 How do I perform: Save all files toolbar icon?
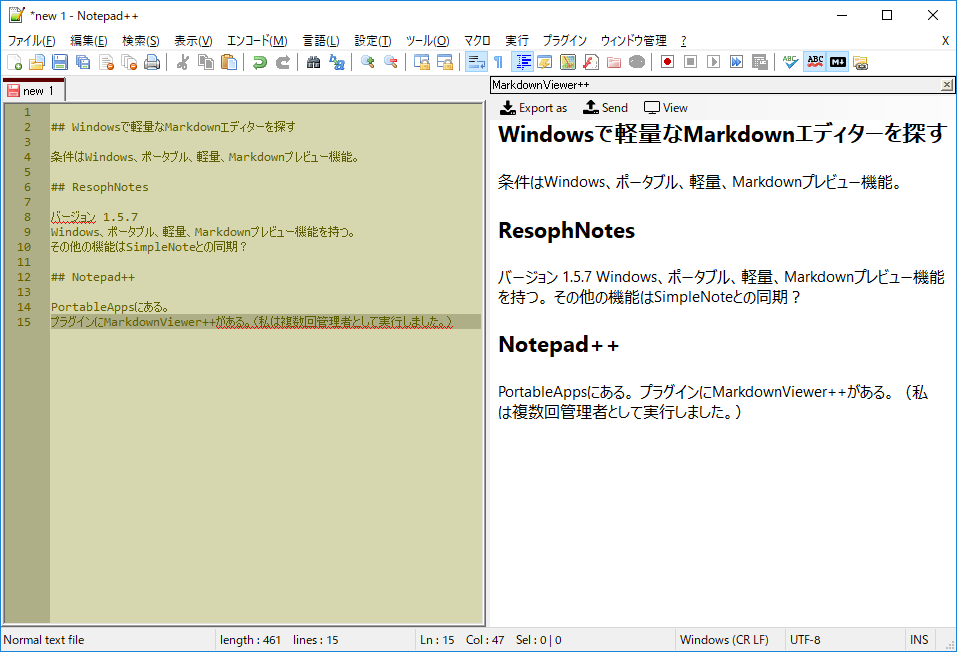tap(83, 62)
